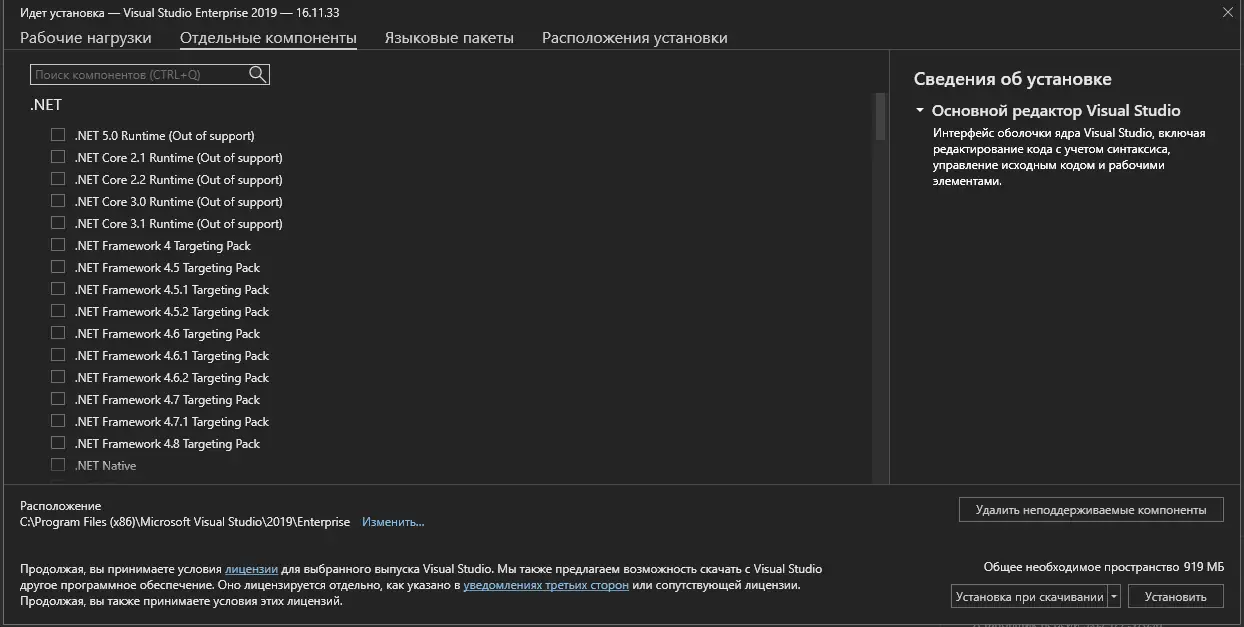Enable the .NET 5.0 Runtime component
This screenshot has height=627, width=1244.
tap(57, 134)
